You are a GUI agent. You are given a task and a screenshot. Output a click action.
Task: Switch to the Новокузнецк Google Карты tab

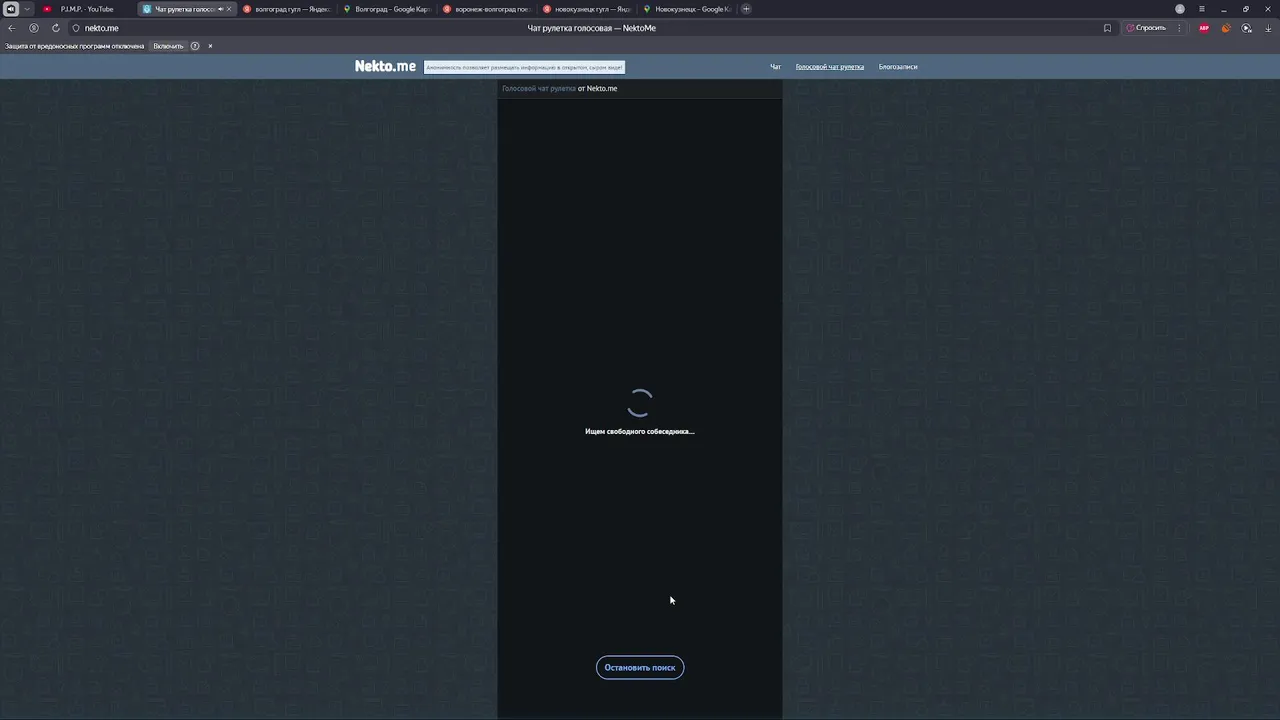[x=687, y=9]
